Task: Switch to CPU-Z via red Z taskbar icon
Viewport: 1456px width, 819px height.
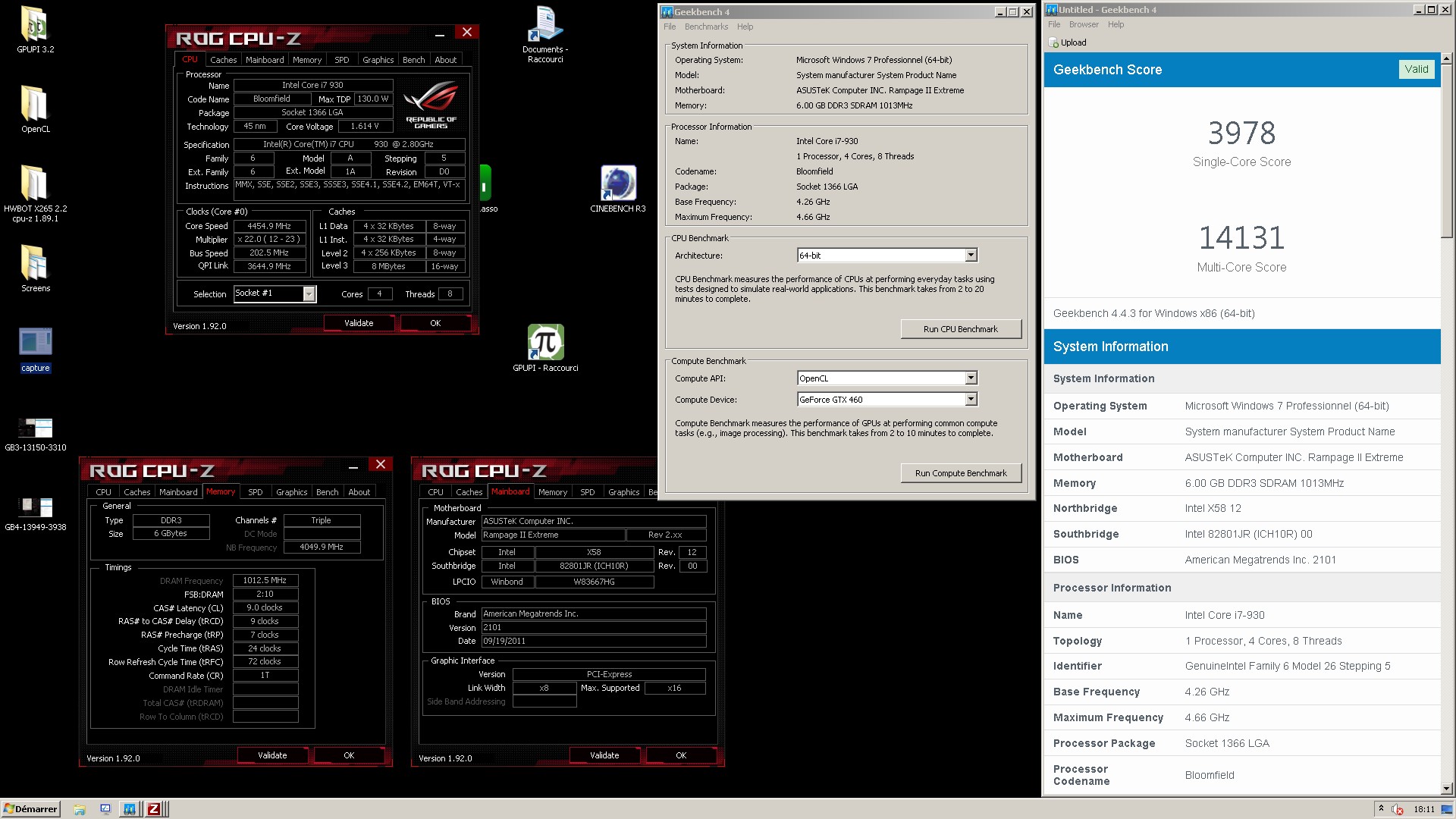Action: (154, 809)
